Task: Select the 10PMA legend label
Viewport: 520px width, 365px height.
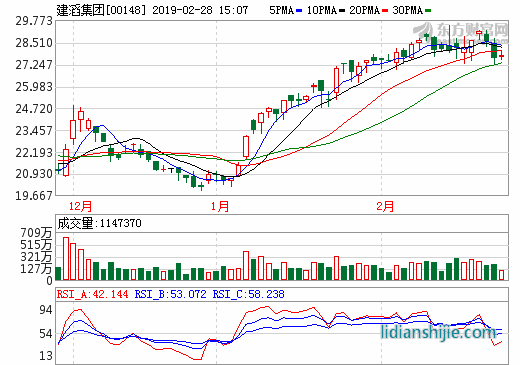Action: [x=322, y=10]
